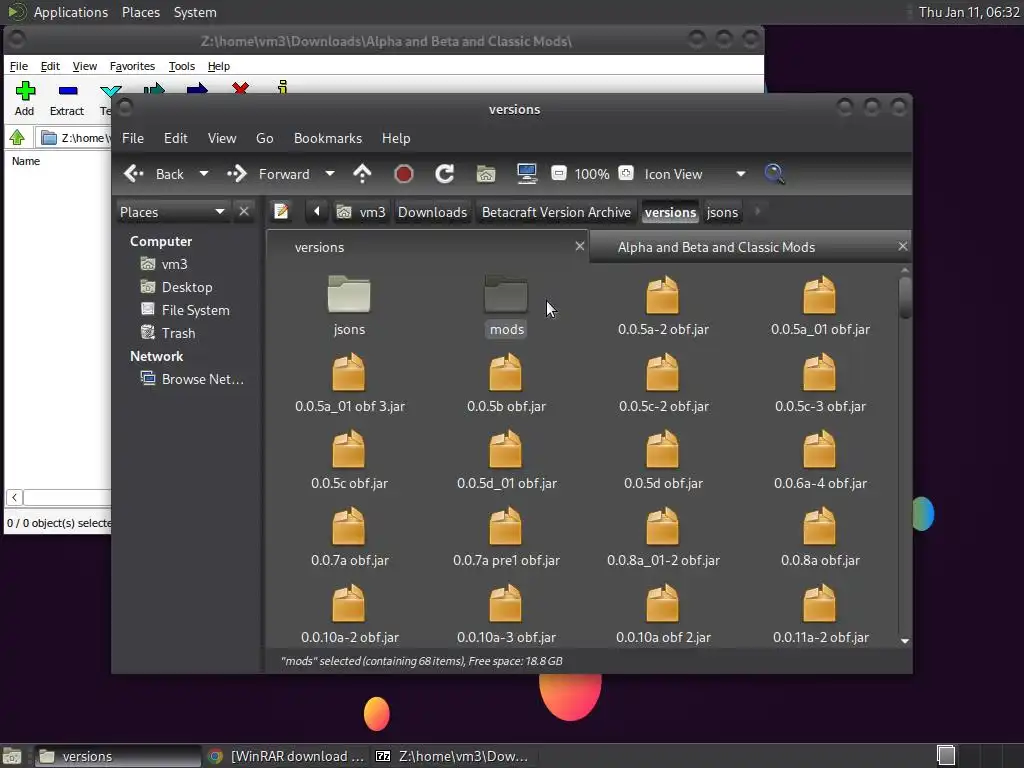The width and height of the screenshot is (1024, 768).
Task: Select the 0.0.10a-3 obf.jar file
Action: tap(506, 603)
